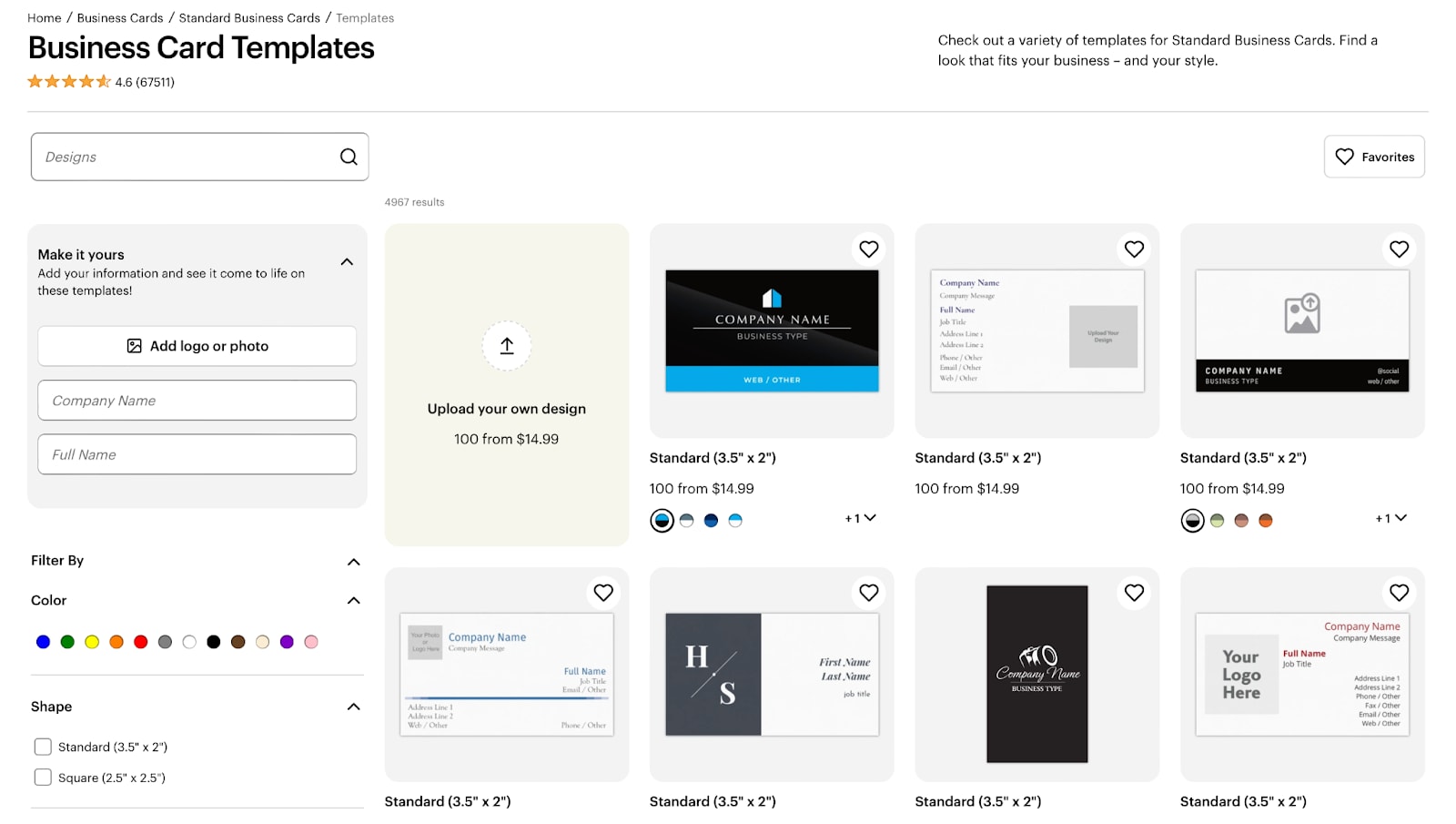Click the image placeholder icon on the photo template

tap(1301, 313)
